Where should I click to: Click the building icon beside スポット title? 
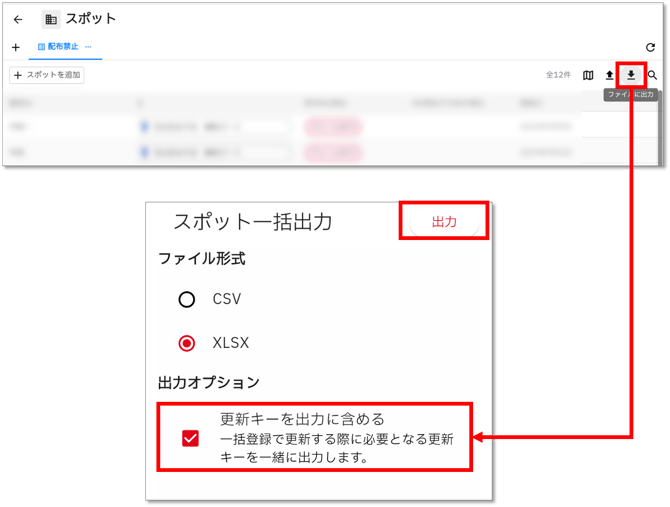coord(51,19)
